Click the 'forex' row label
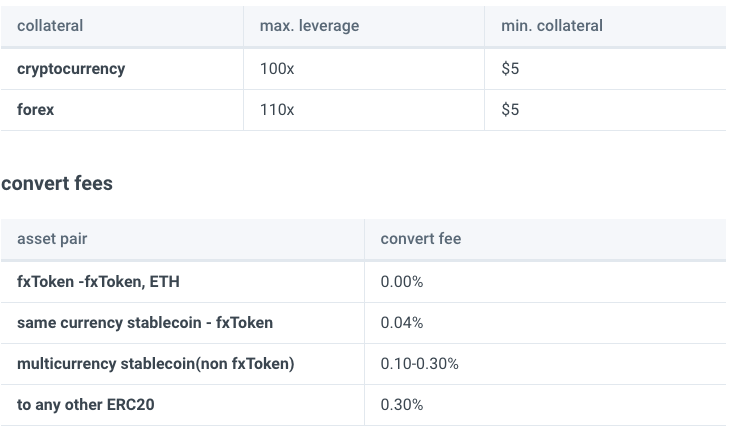Viewport: 729px width, 428px height. pos(35,110)
